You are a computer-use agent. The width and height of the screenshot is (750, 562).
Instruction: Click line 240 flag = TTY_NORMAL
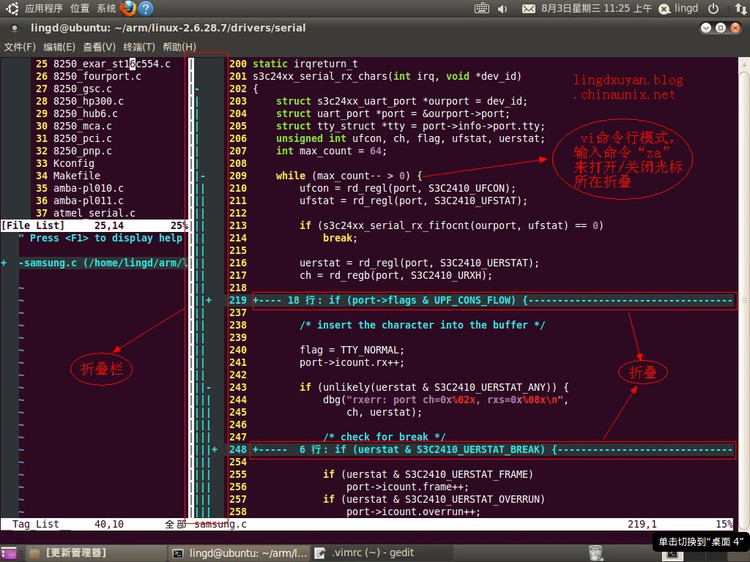pyautogui.click(x=352, y=350)
